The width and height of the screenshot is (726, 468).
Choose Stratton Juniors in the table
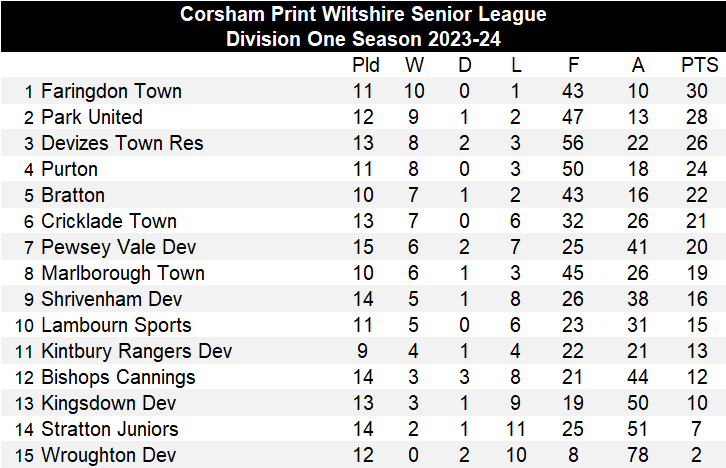(110, 429)
